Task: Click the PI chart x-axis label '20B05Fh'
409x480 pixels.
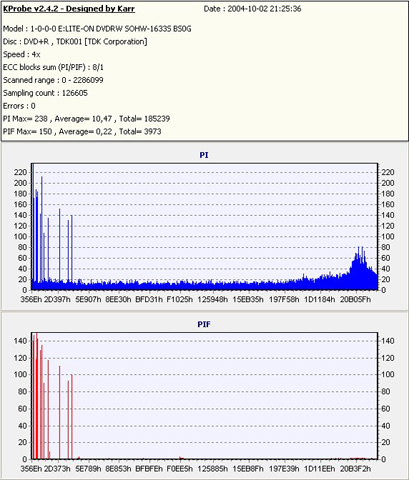Action: click(355, 299)
